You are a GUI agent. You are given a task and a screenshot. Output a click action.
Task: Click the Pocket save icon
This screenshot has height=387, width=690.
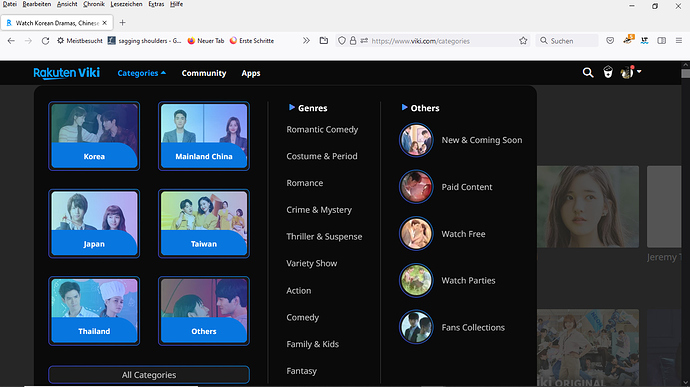click(x=610, y=41)
